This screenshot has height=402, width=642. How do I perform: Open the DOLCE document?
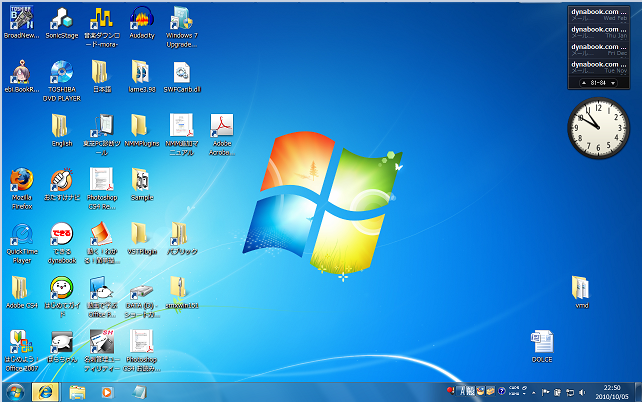tap(542, 346)
